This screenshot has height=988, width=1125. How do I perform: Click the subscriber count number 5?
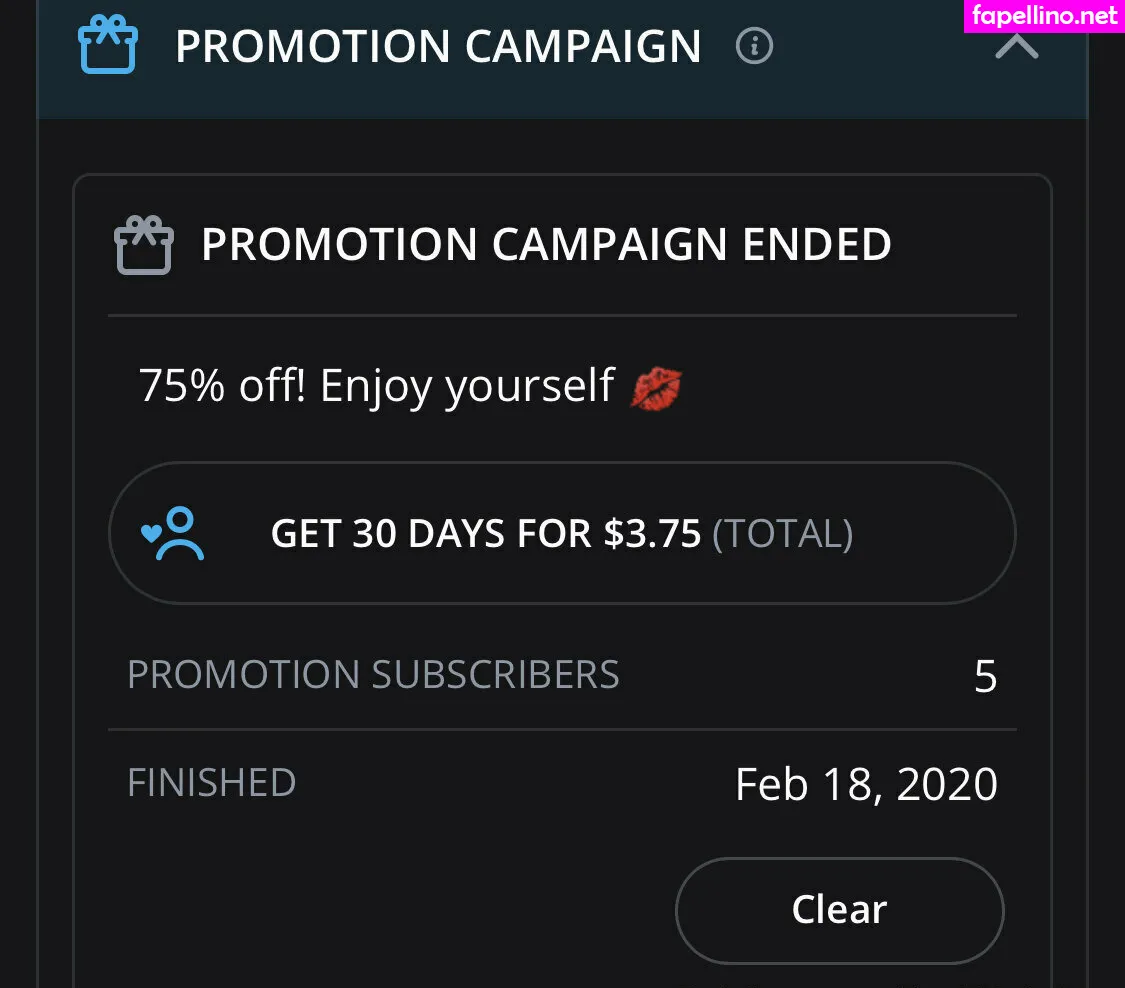(985, 677)
